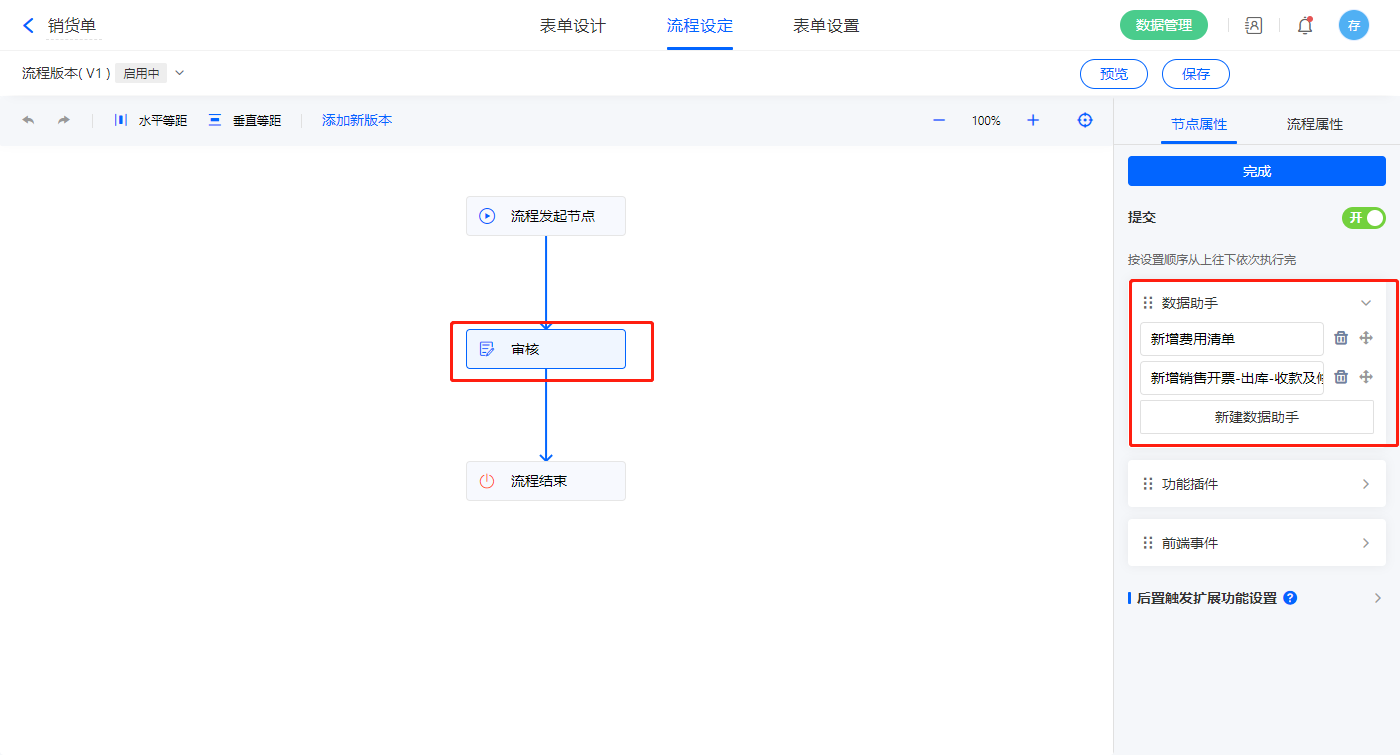Image resolution: width=1400 pixels, height=755 pixels.
Task: Expand the 功能插件 section
Action: click(x=1366, y=484)
